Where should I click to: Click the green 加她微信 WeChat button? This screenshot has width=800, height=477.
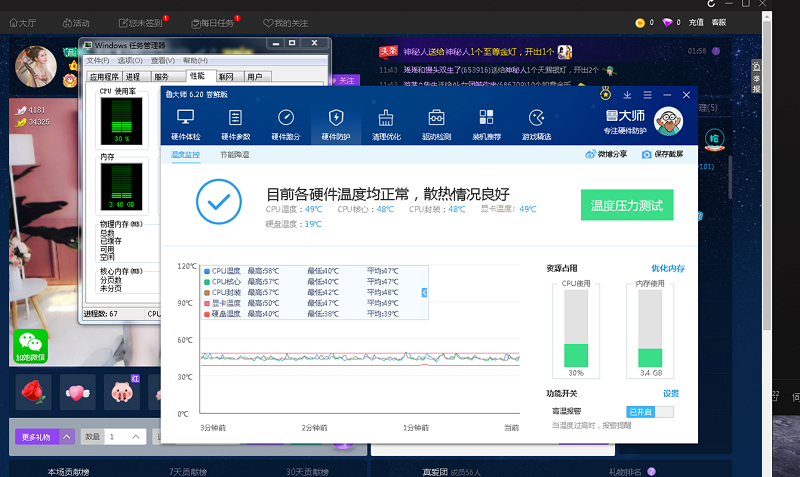coord(31,346)
